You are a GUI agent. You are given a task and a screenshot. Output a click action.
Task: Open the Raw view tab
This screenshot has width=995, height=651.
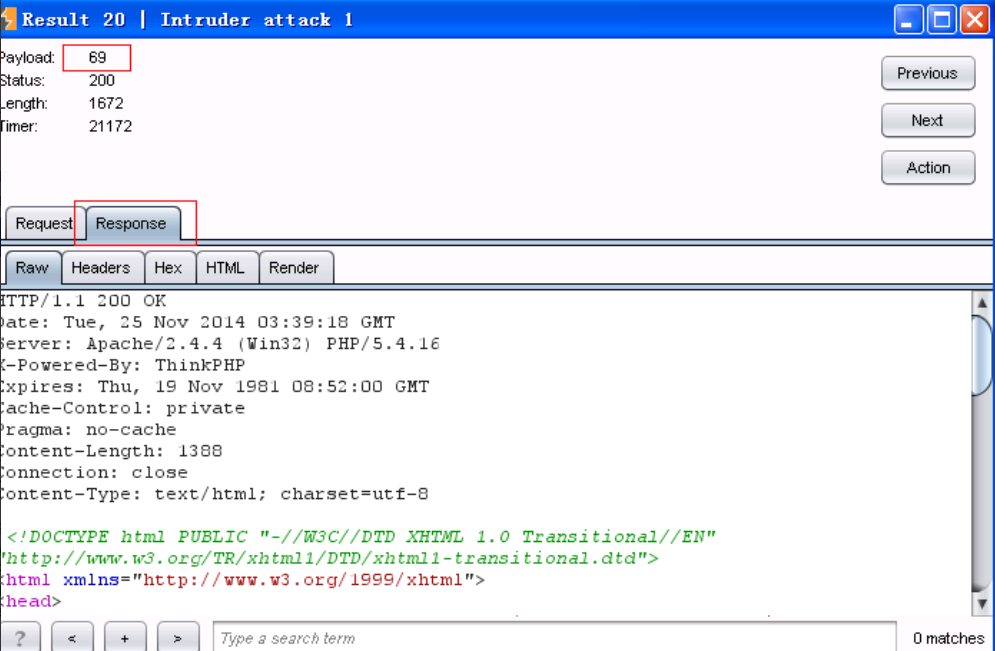click(x=32, y=268)
